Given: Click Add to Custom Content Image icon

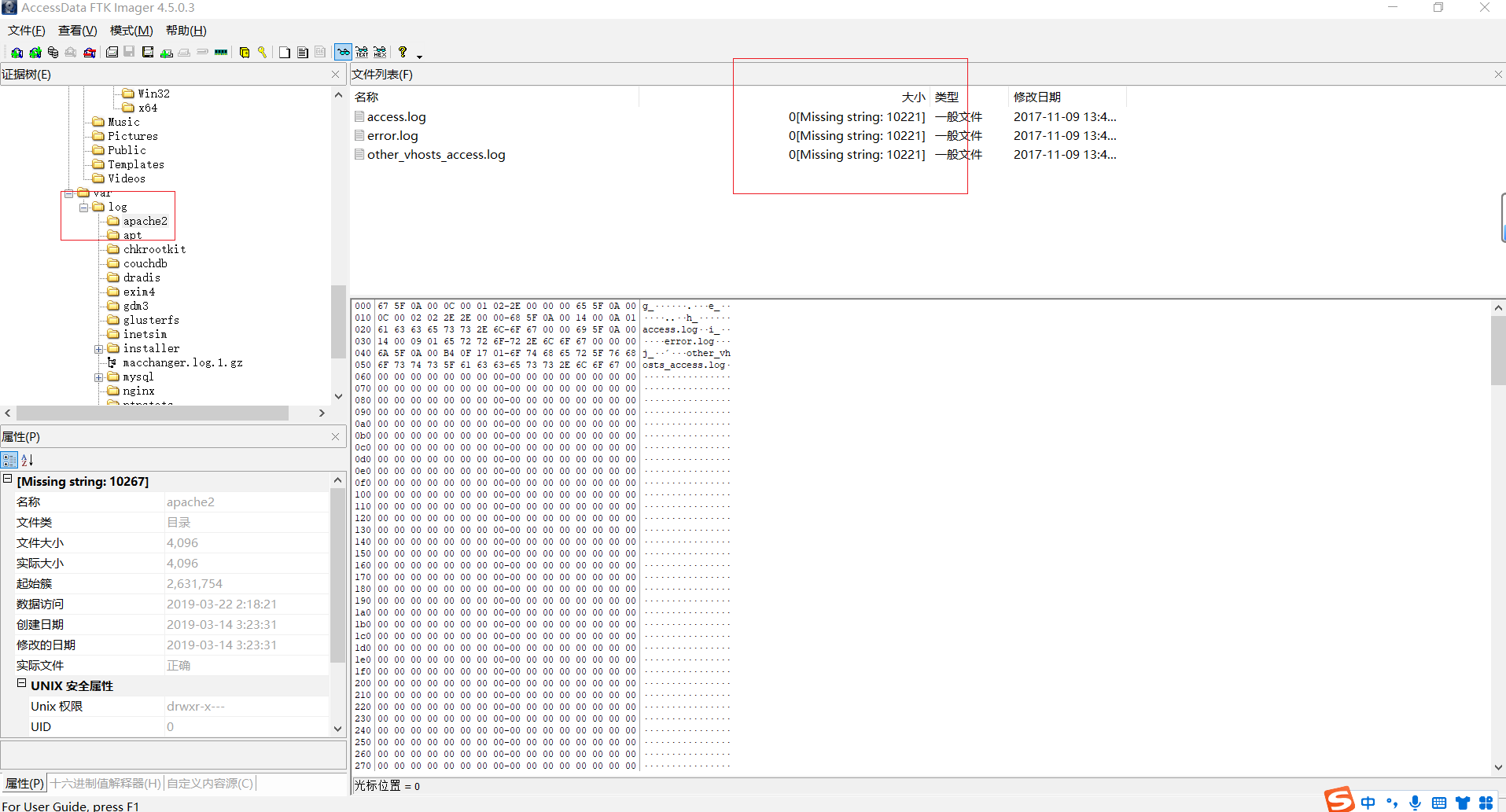Looking at the screenshot, I should pos(167,52).
